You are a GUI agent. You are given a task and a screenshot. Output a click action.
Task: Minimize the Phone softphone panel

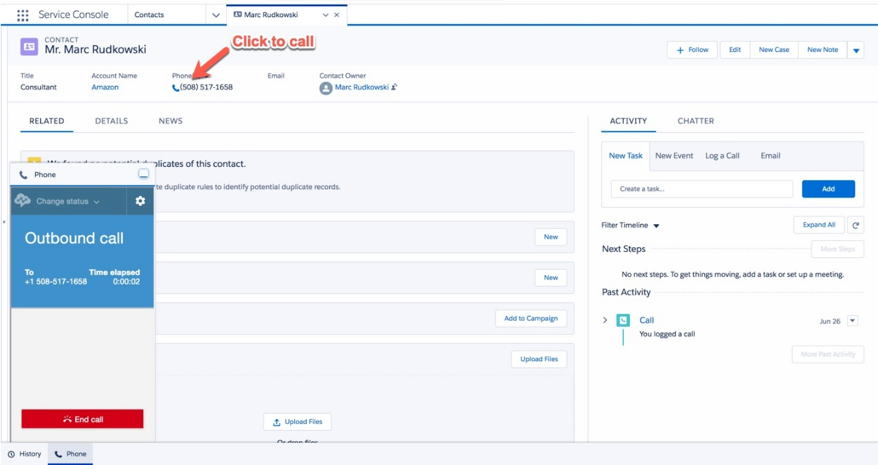tap(143, 174)
